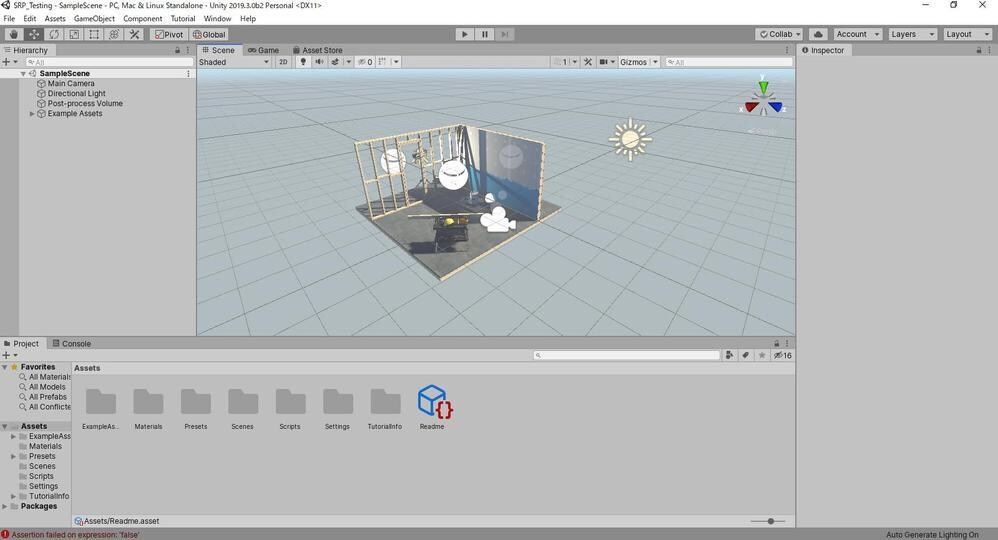Toggle scene lighting with the bulb icon
998x540 pixels.
[303, 62]
